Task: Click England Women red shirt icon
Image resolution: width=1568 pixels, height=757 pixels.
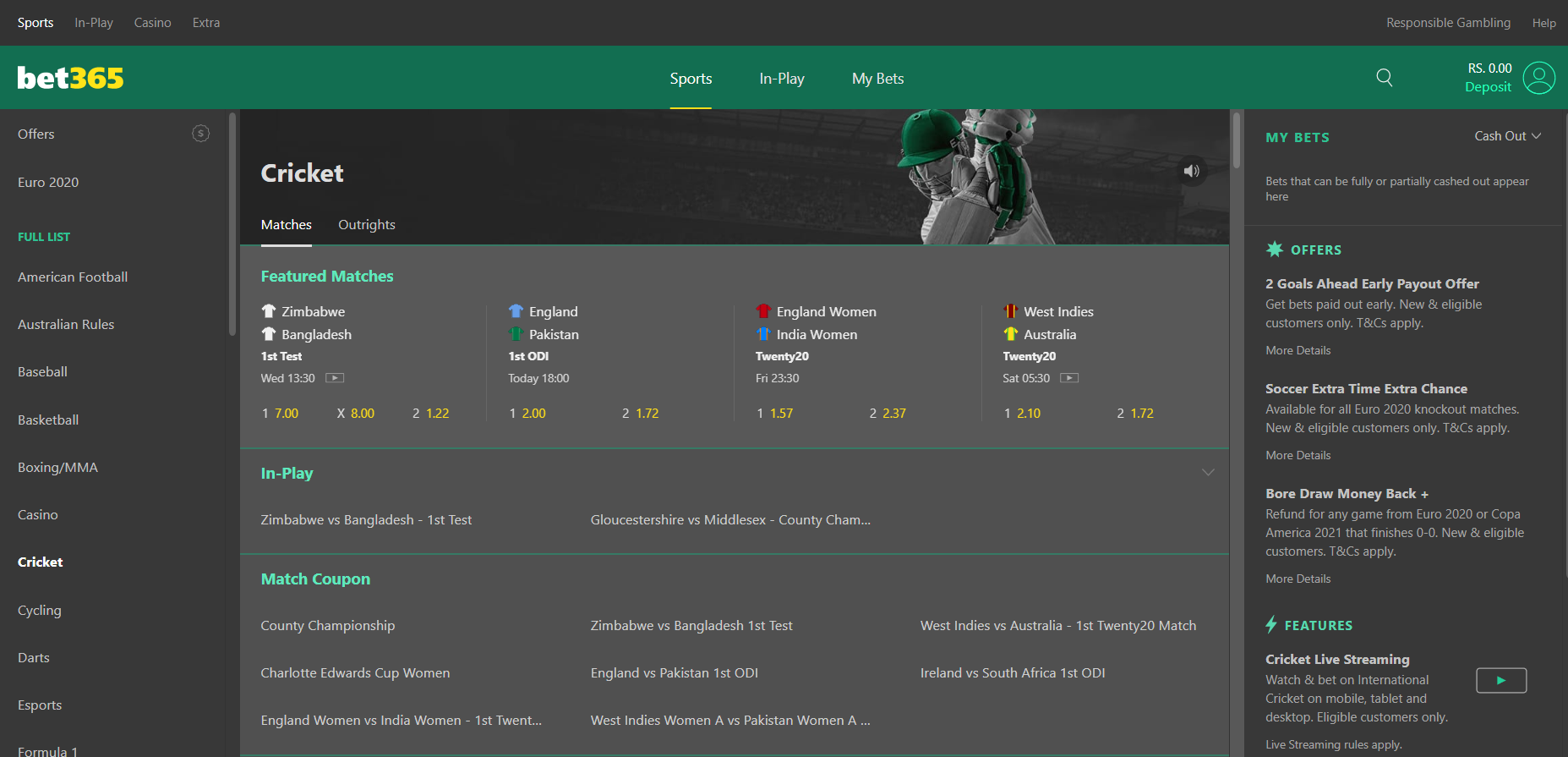Action: [763, 311]
